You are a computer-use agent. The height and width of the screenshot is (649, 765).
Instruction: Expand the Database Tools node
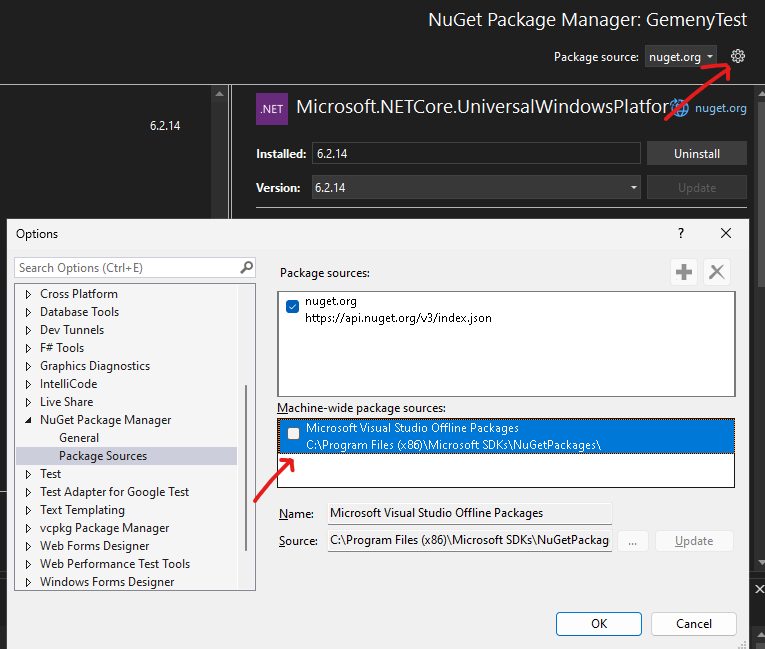click(x=28, y=312)
